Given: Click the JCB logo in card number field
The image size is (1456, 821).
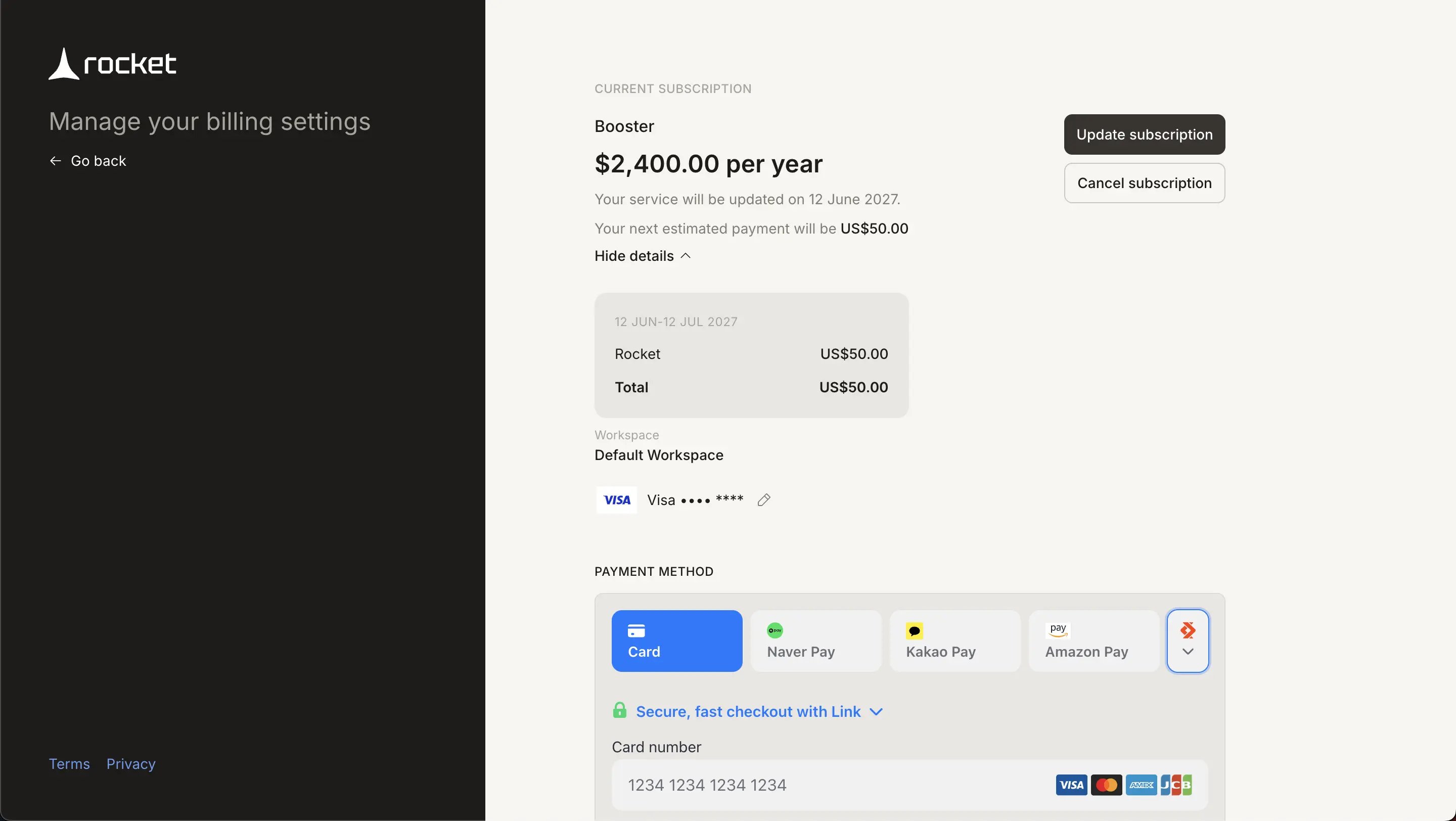Looking at the screenshot, I should pyautogui.click(x=1176, y=785).
